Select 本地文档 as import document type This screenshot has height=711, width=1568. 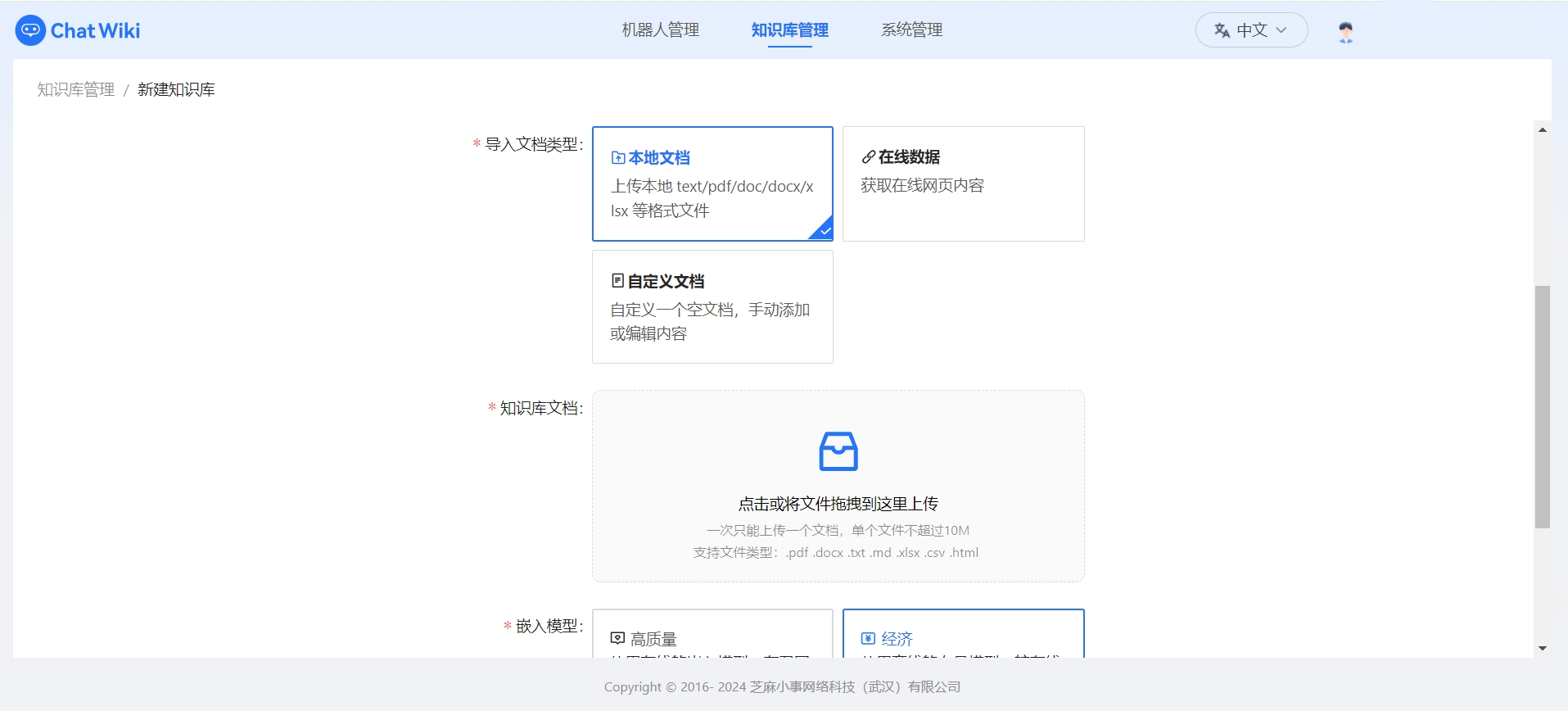[x=712, y=183]
